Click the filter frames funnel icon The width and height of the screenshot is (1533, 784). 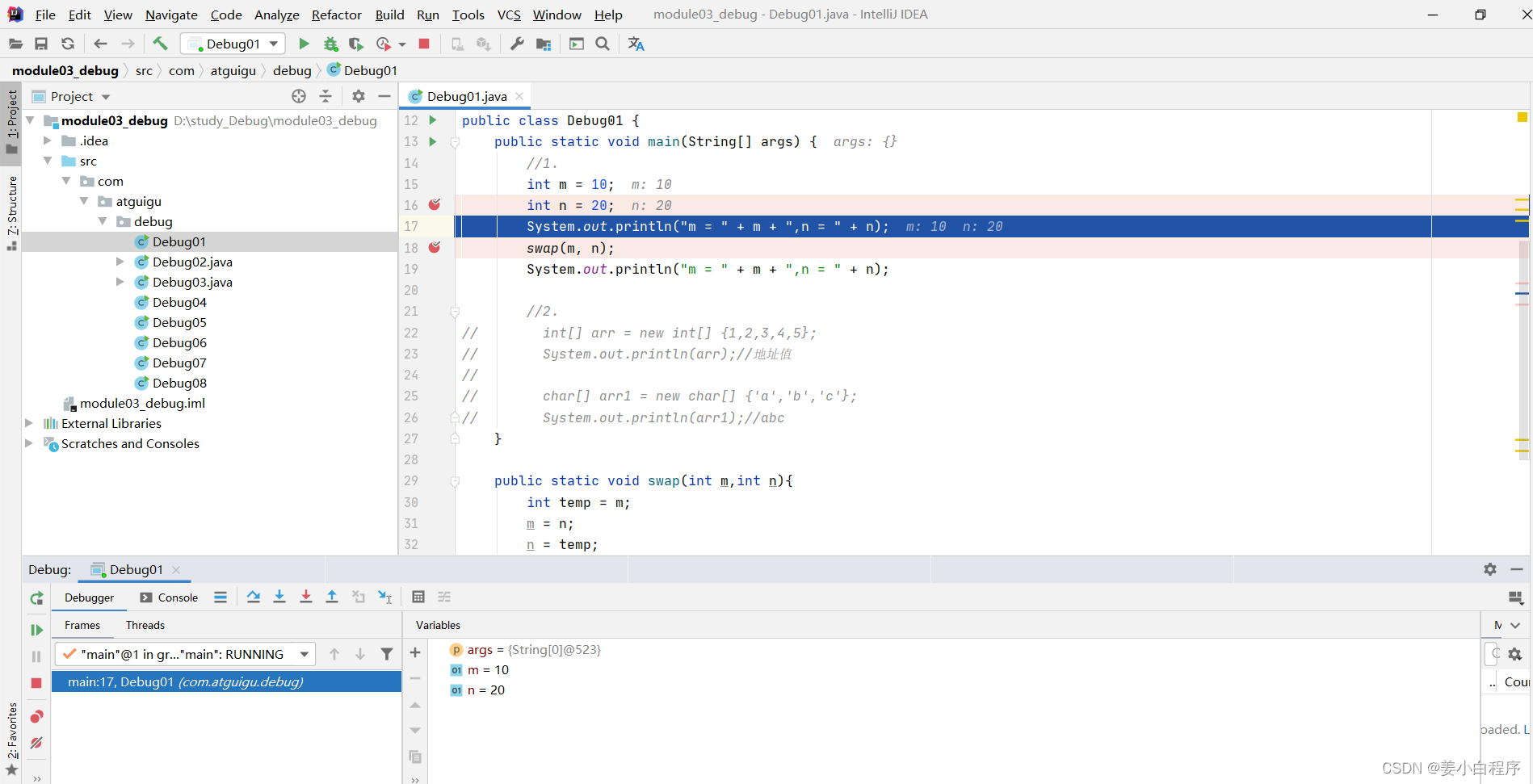387,654
